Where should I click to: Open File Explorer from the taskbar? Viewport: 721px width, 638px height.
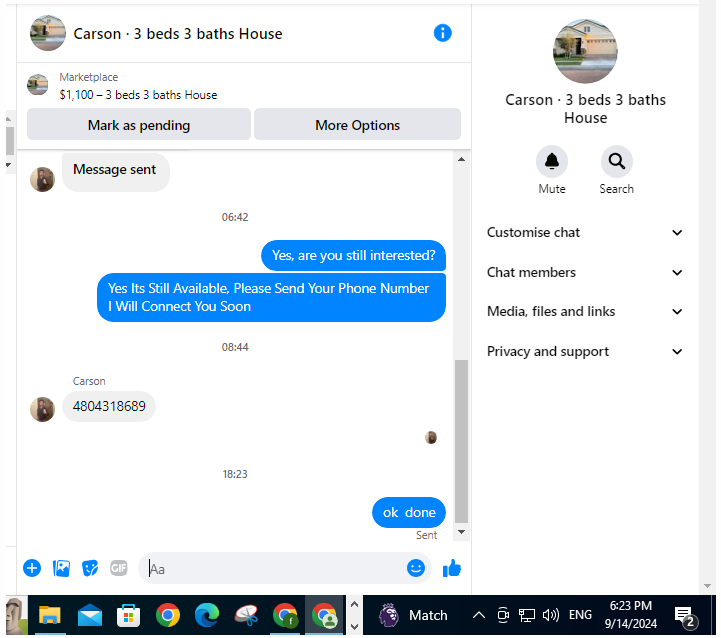coord(50,615)
